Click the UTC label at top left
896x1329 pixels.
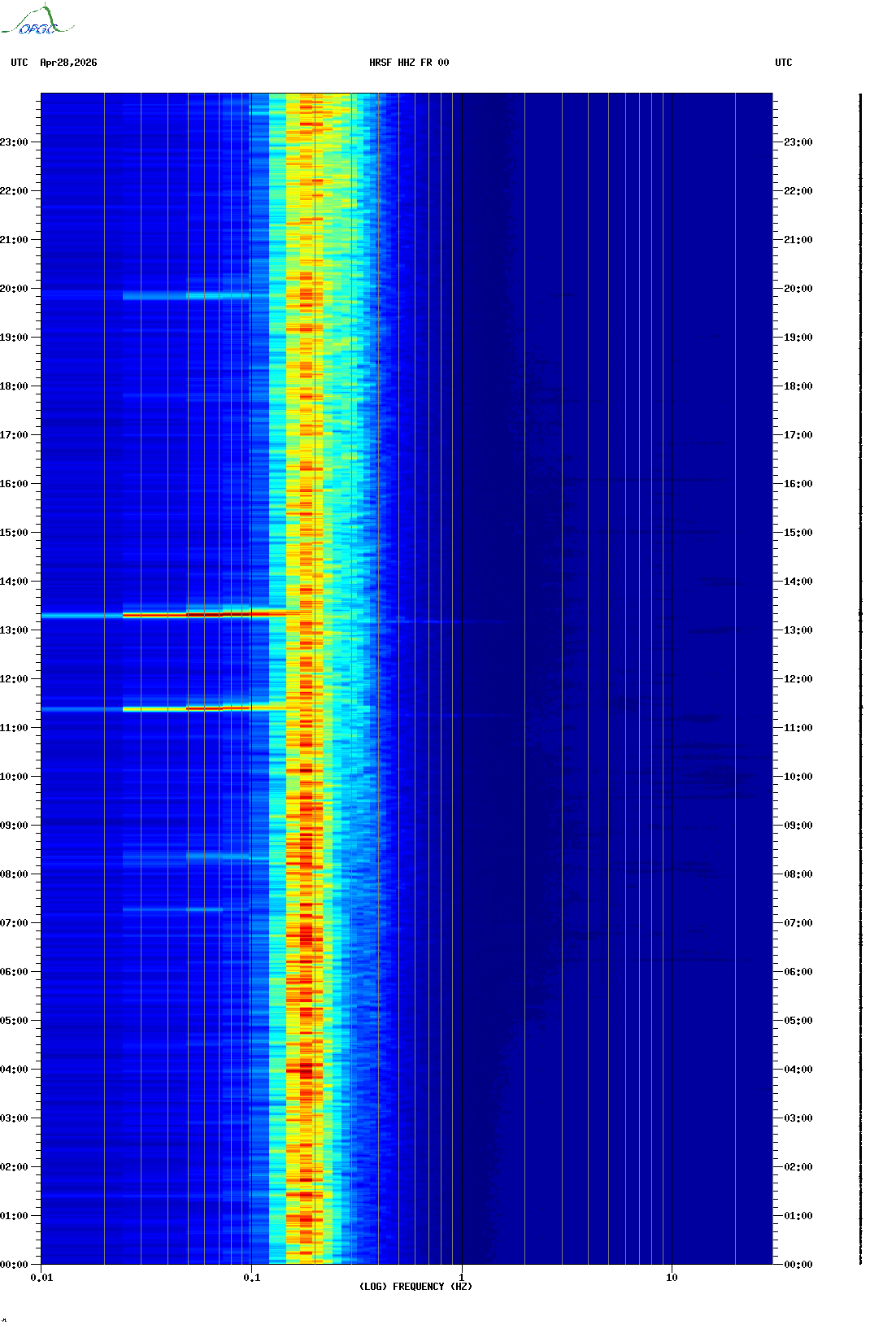click(20, 63)
